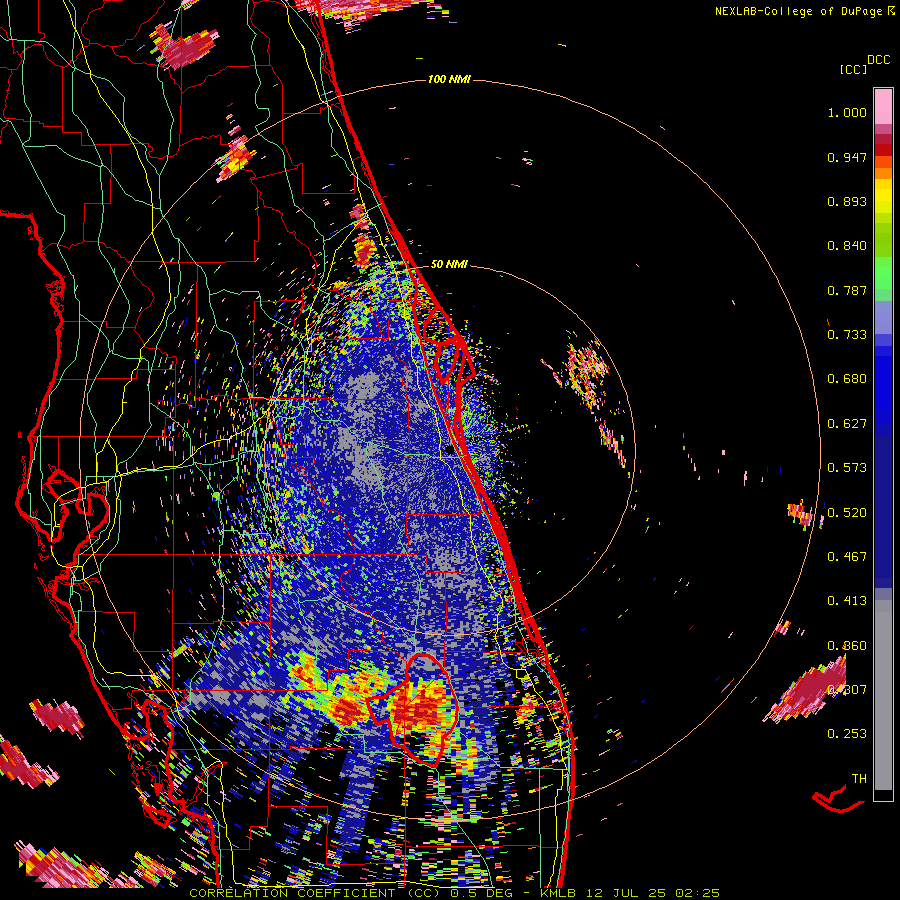Click the 0.733 scale value
The height and width of the screenshot is (900, 900).
point(847,335)
